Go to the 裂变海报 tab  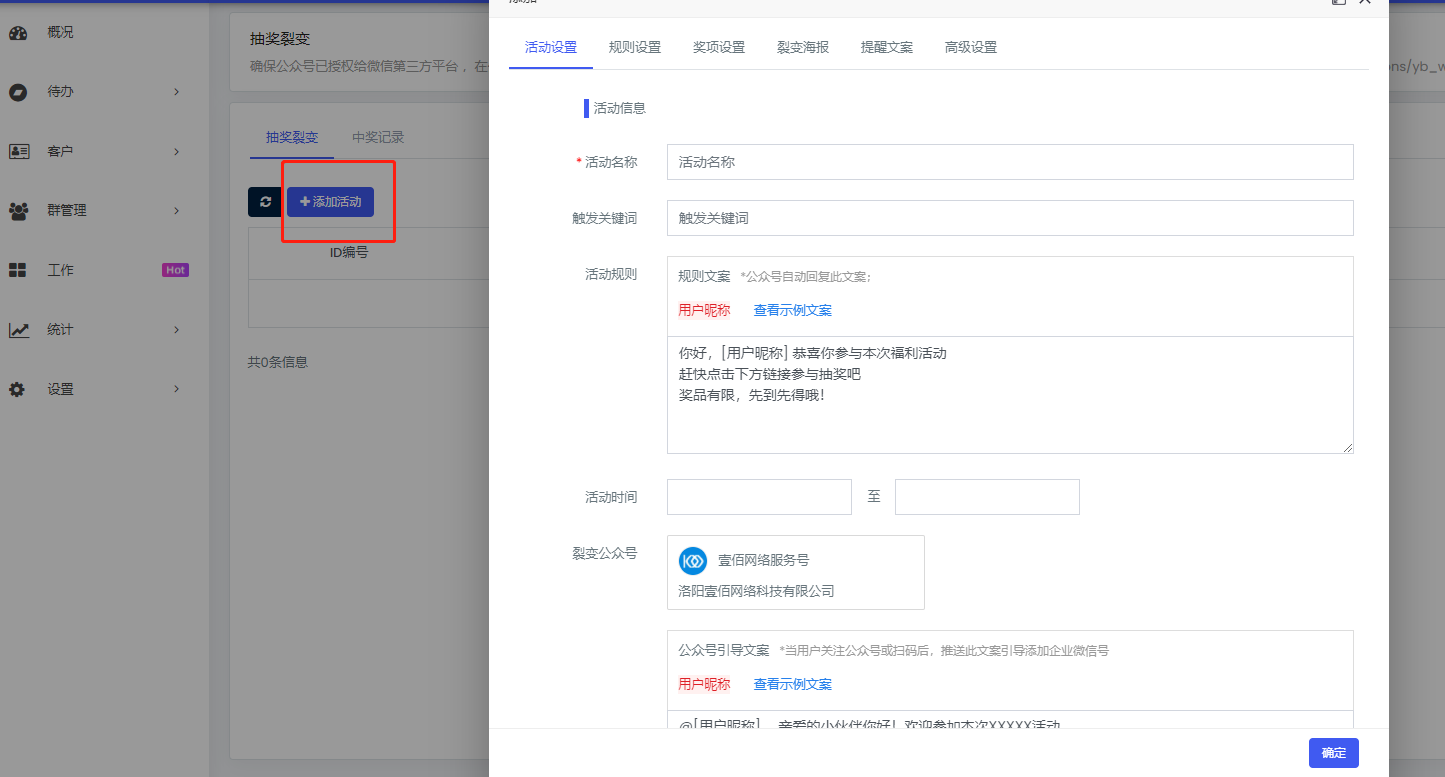pyautogui.click(x=802, y=47)
